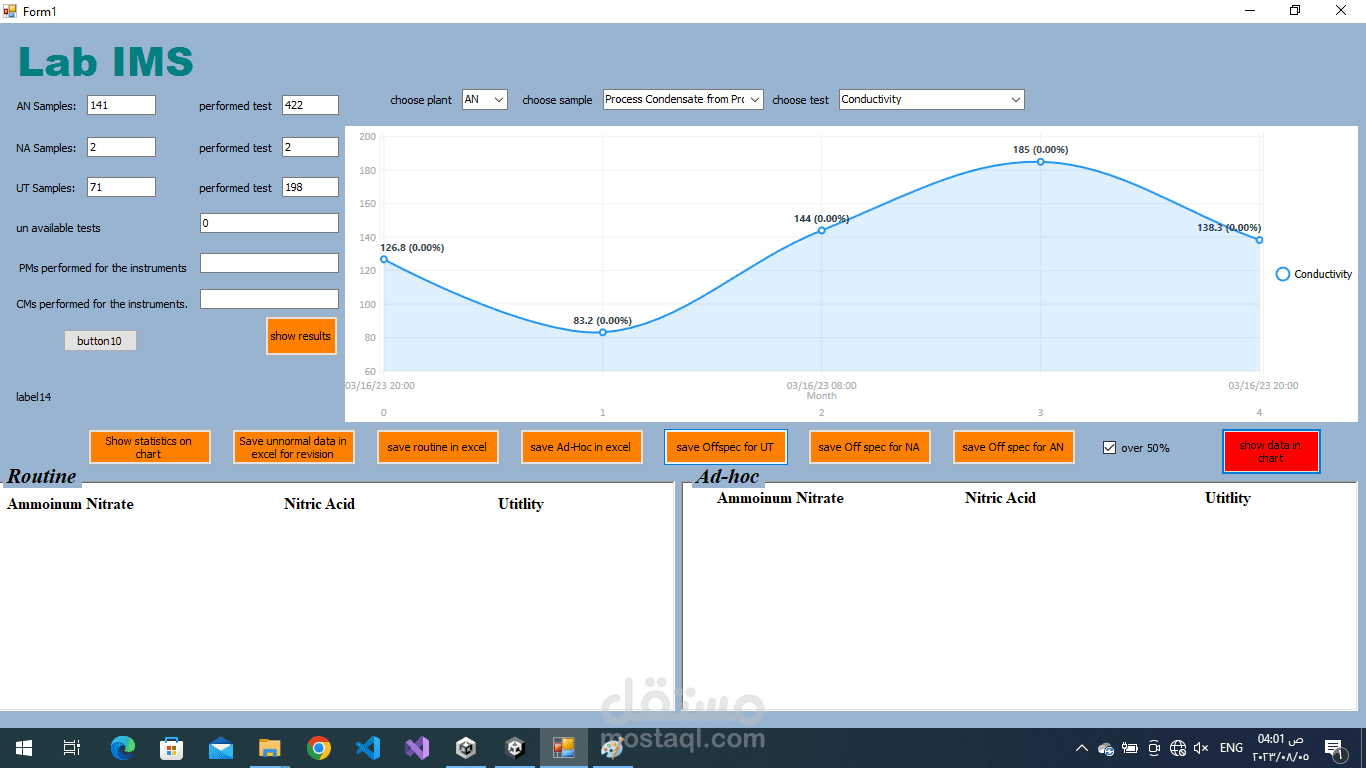Click the Lab IMS title
Viewport: 1366px width, 768px height.
point(106,62)
